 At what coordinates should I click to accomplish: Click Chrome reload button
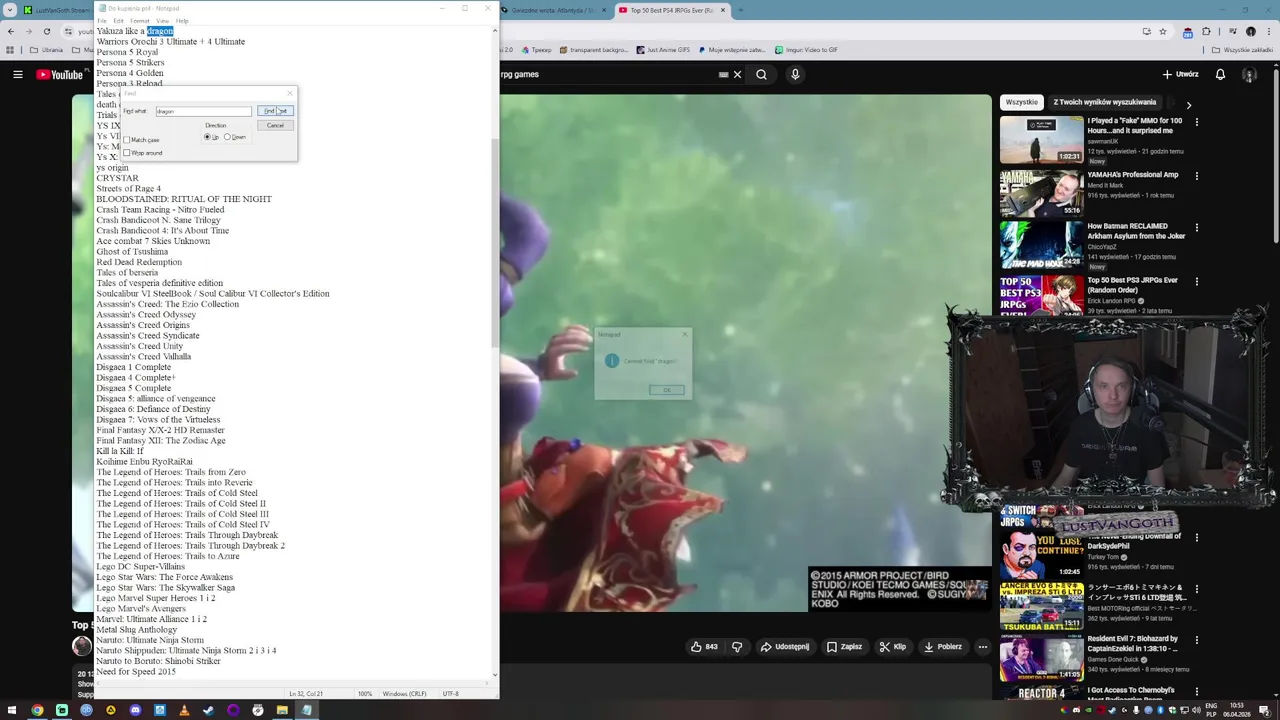[46, 31]
